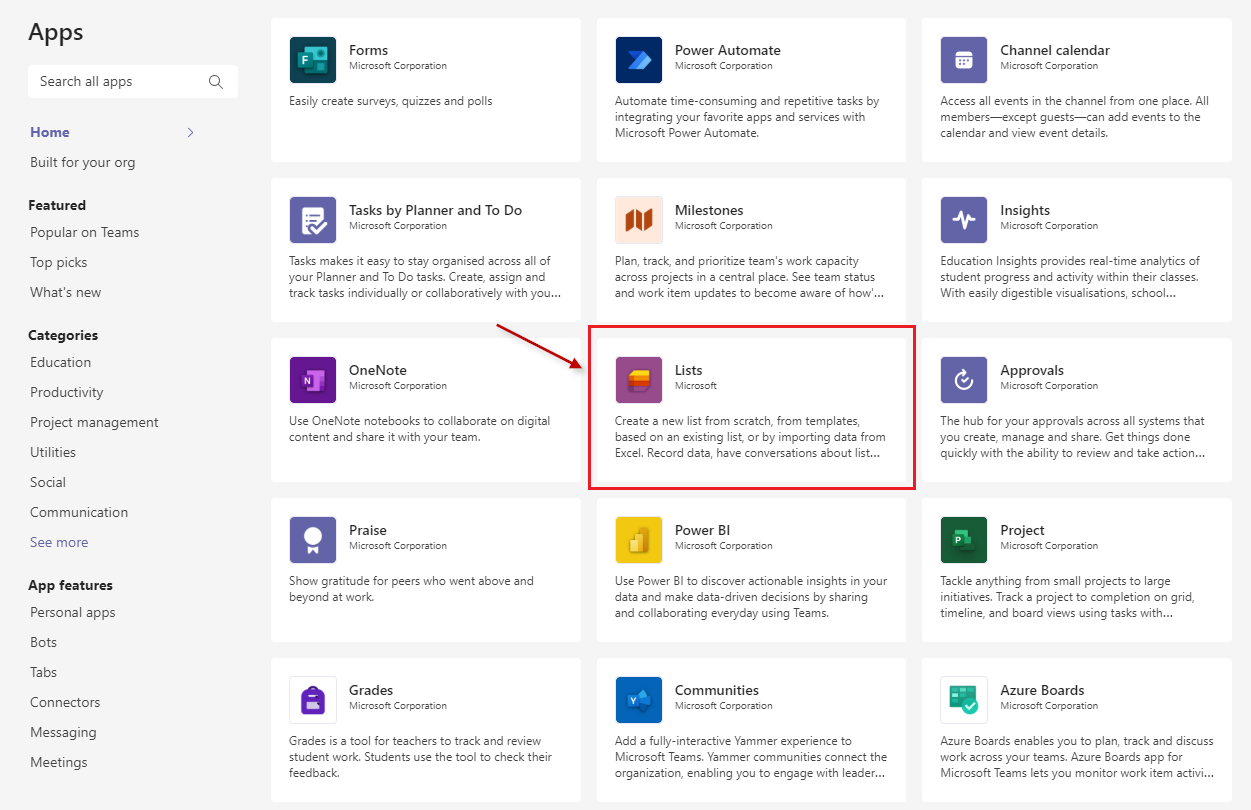Focus the Search all apps field
1251x810 pixels.
pyautogui.click(x=133, y=82)
